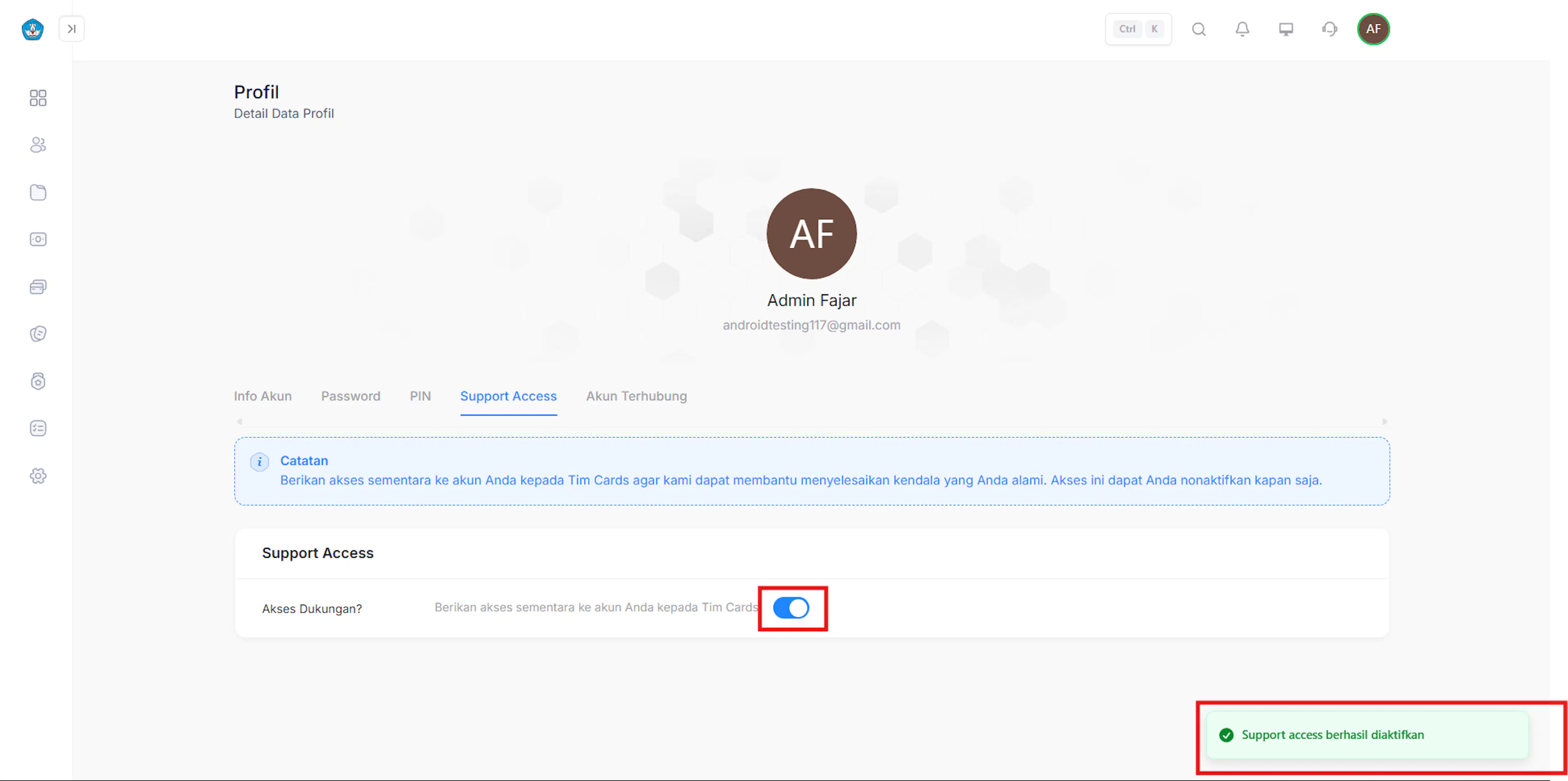Viewport: 1568px width, 781px height.
Task: Click the Catatan heading
Action: click(304, 461)
